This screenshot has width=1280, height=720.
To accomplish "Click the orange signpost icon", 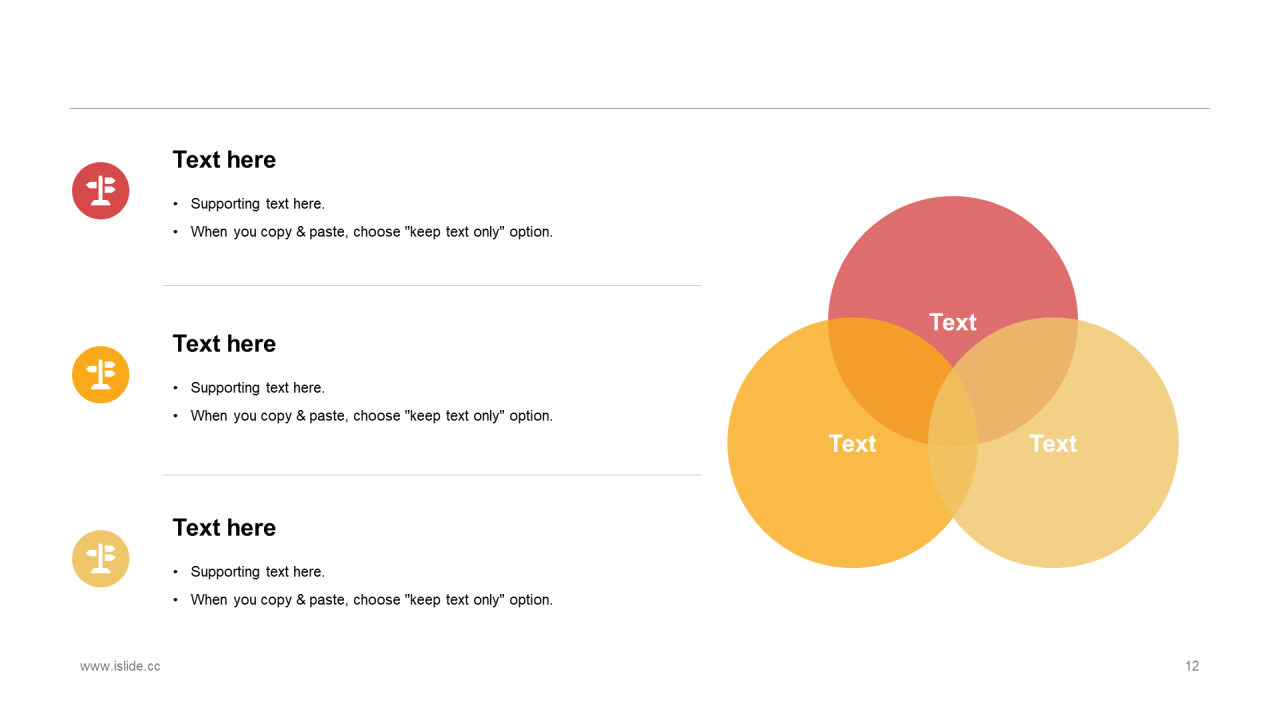I will coord(101,374).
